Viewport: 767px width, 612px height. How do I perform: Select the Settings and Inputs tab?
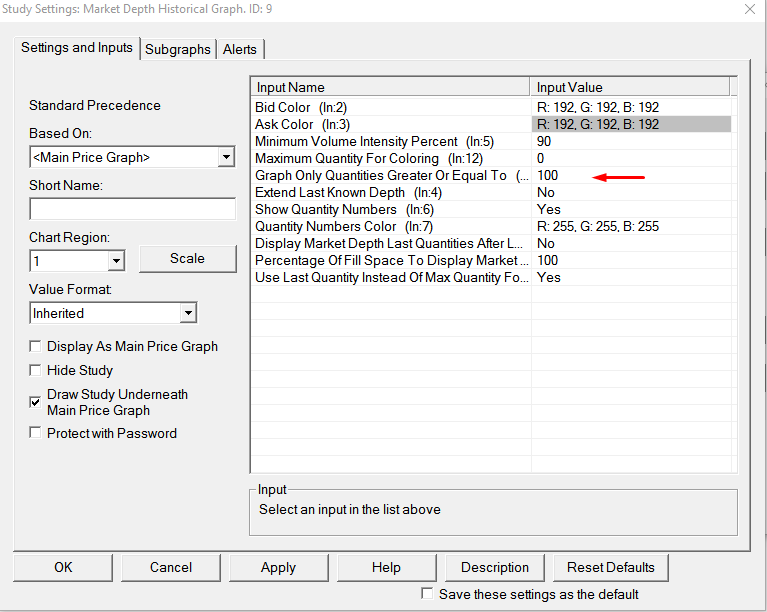77,48
